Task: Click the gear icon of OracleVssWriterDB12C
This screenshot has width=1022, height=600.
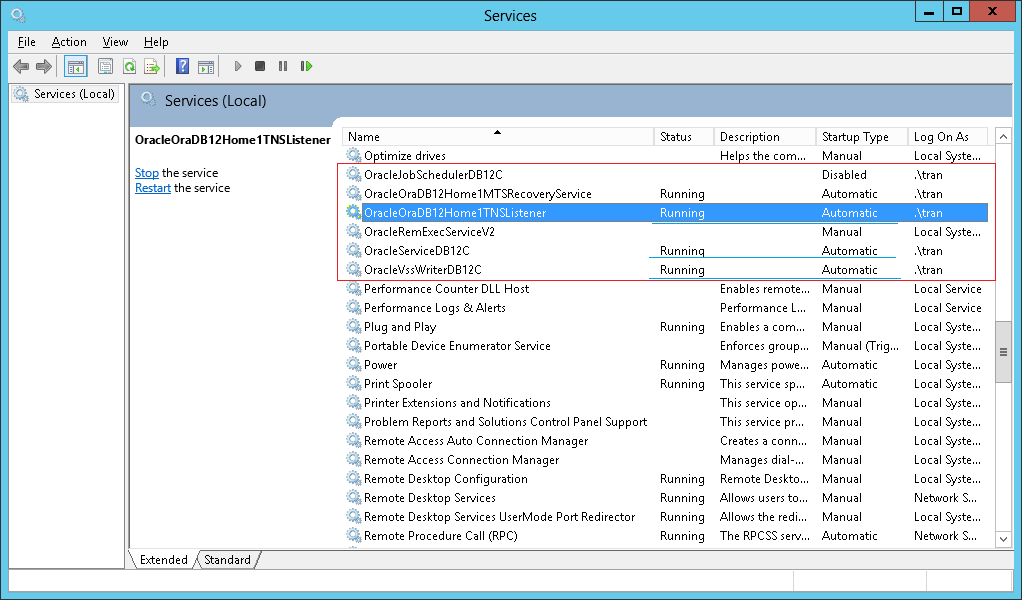Action: [x=353, y=269]
